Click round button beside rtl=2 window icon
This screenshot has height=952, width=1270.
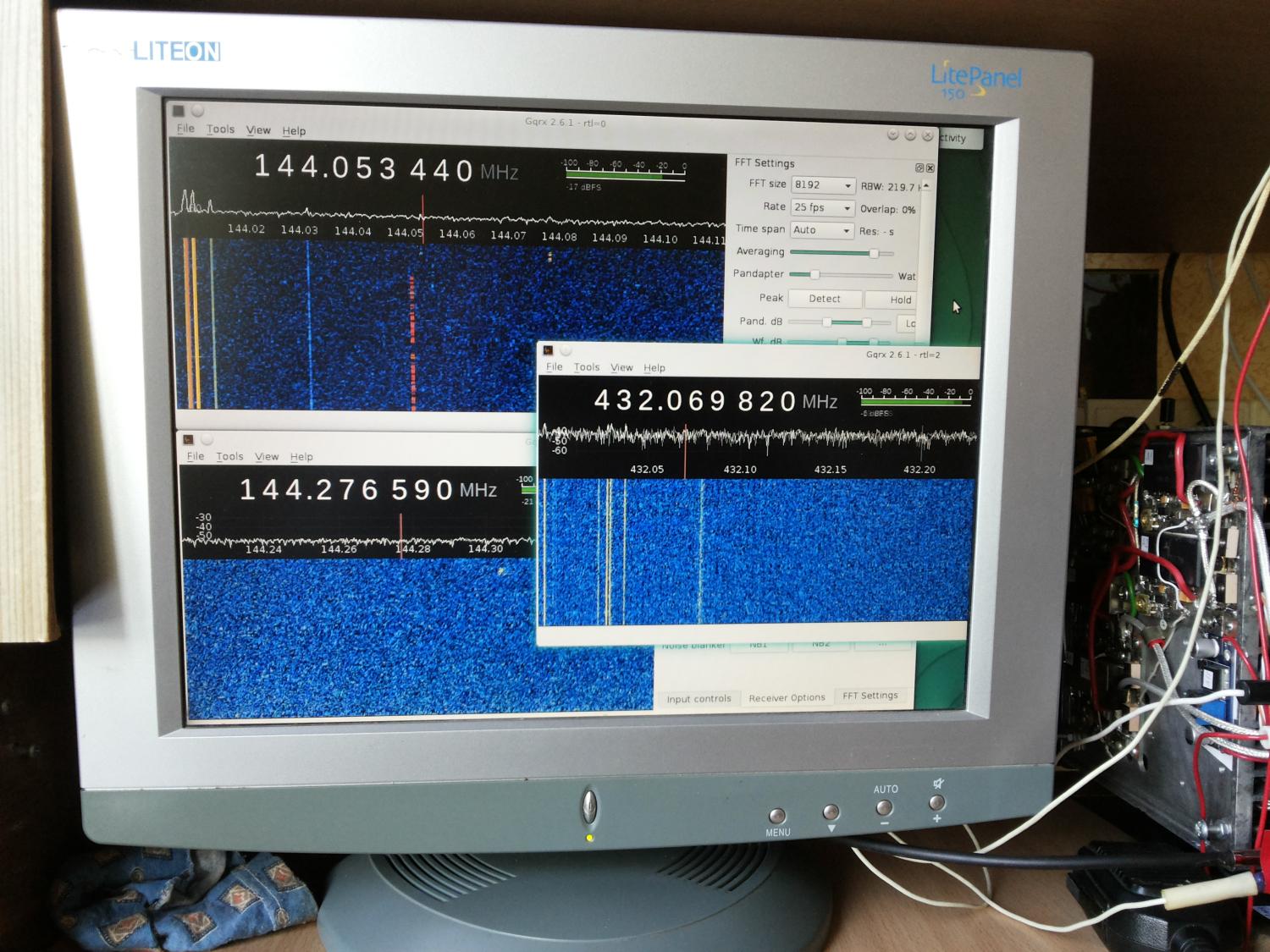(x=566, y=350)
